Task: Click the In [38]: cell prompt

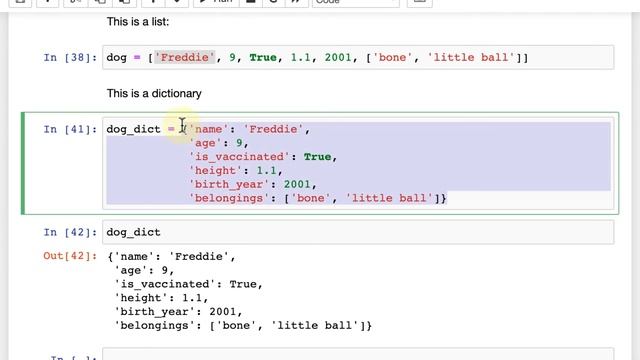Action: (70, 58)
